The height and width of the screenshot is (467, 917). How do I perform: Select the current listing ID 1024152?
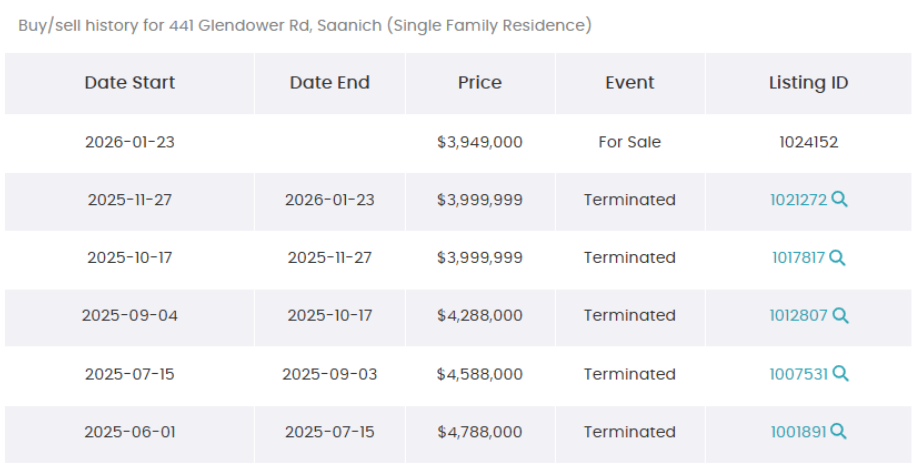[x=808, y=142]
